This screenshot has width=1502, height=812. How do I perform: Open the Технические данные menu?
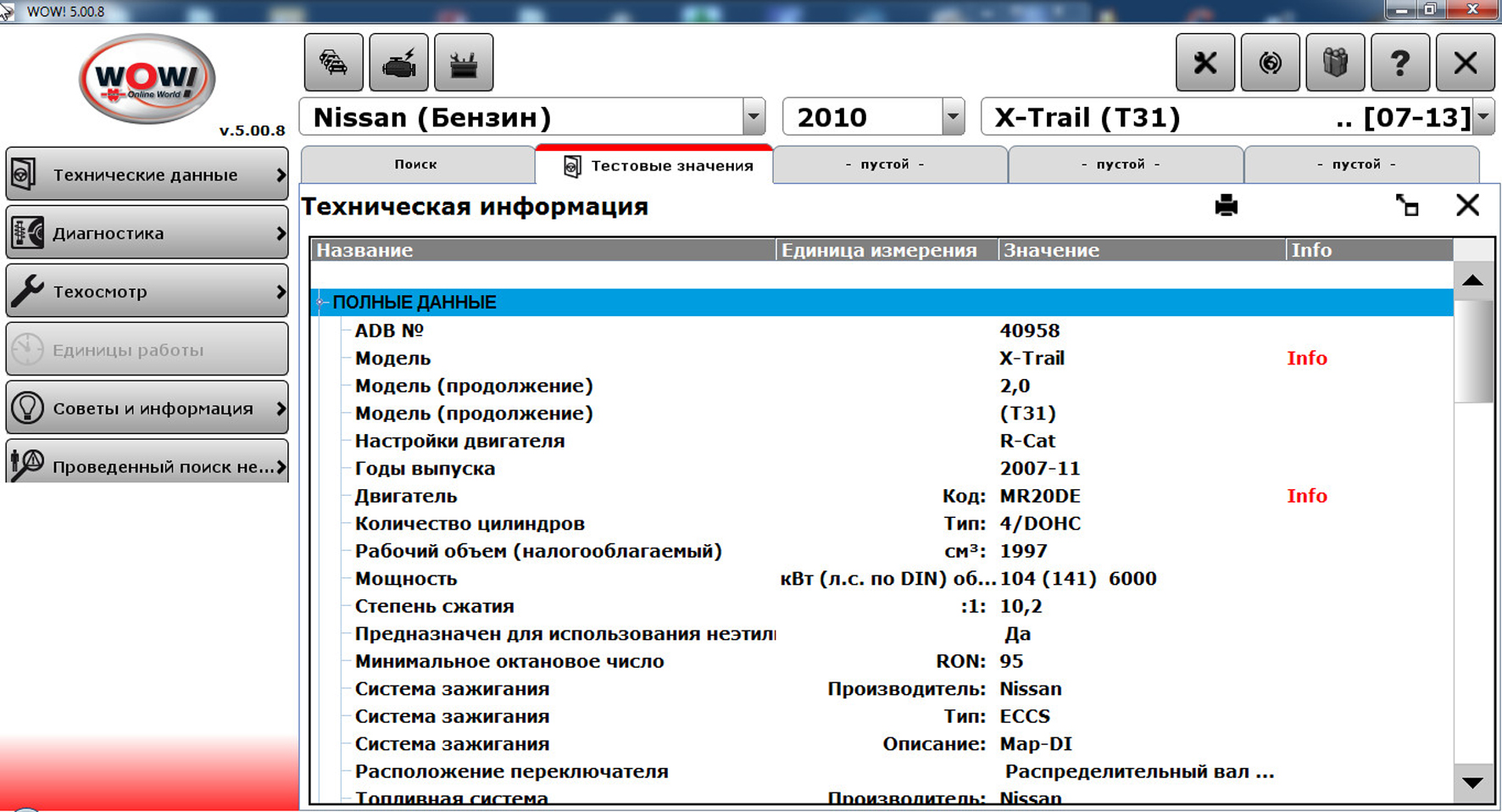pyautogui.click(x=147, y=175)
